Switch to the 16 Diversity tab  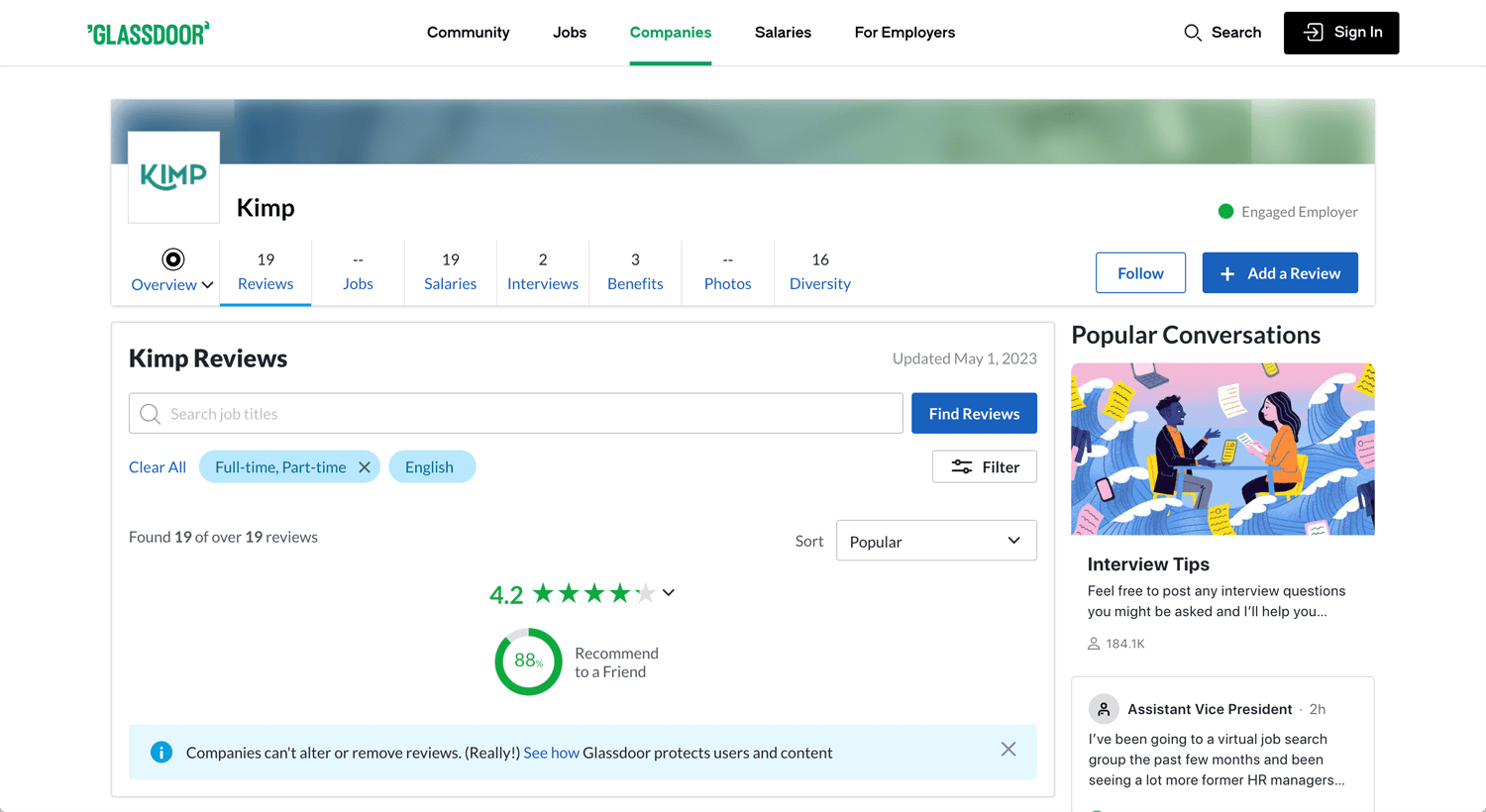[x=820, y=272]
